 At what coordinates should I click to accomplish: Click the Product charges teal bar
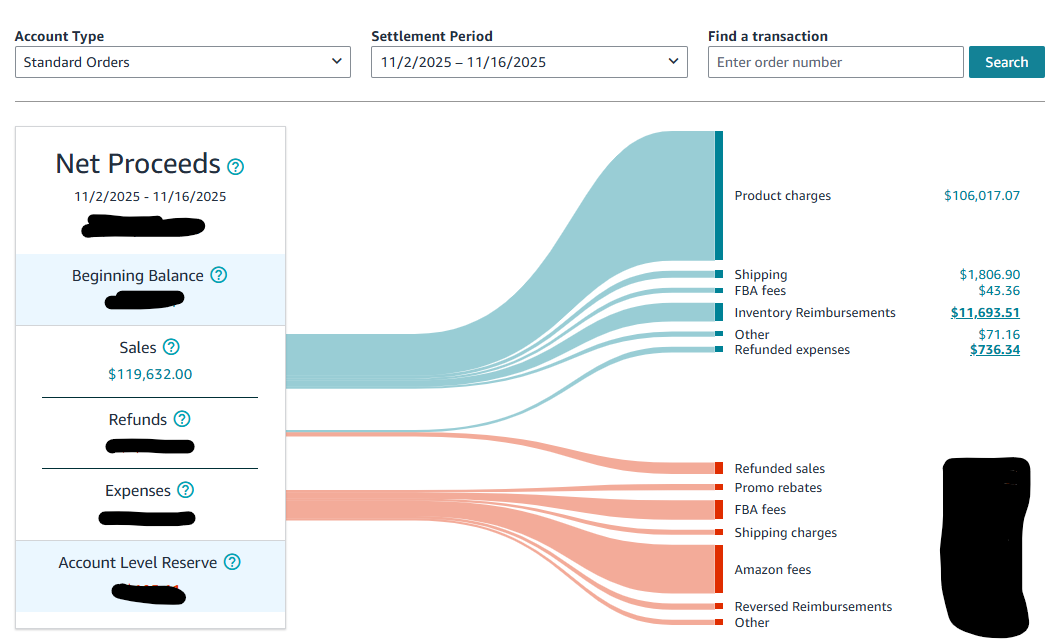(x=719, y=195)
